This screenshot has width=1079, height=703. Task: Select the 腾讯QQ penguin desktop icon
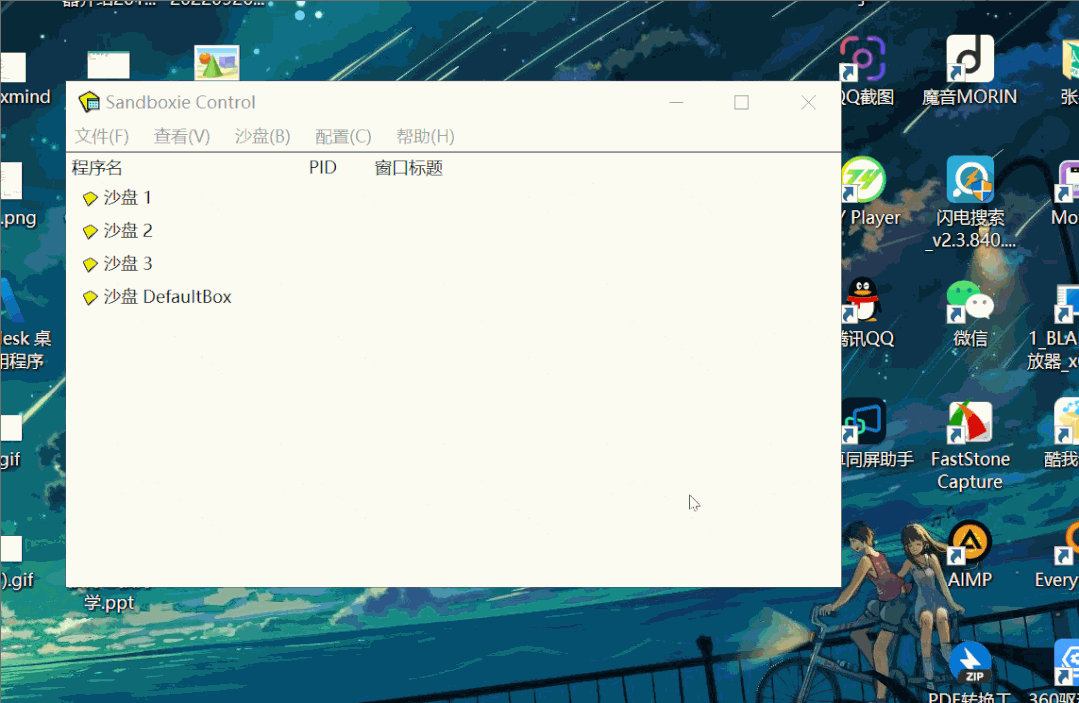pyautogui.click(x=867, y=313)
